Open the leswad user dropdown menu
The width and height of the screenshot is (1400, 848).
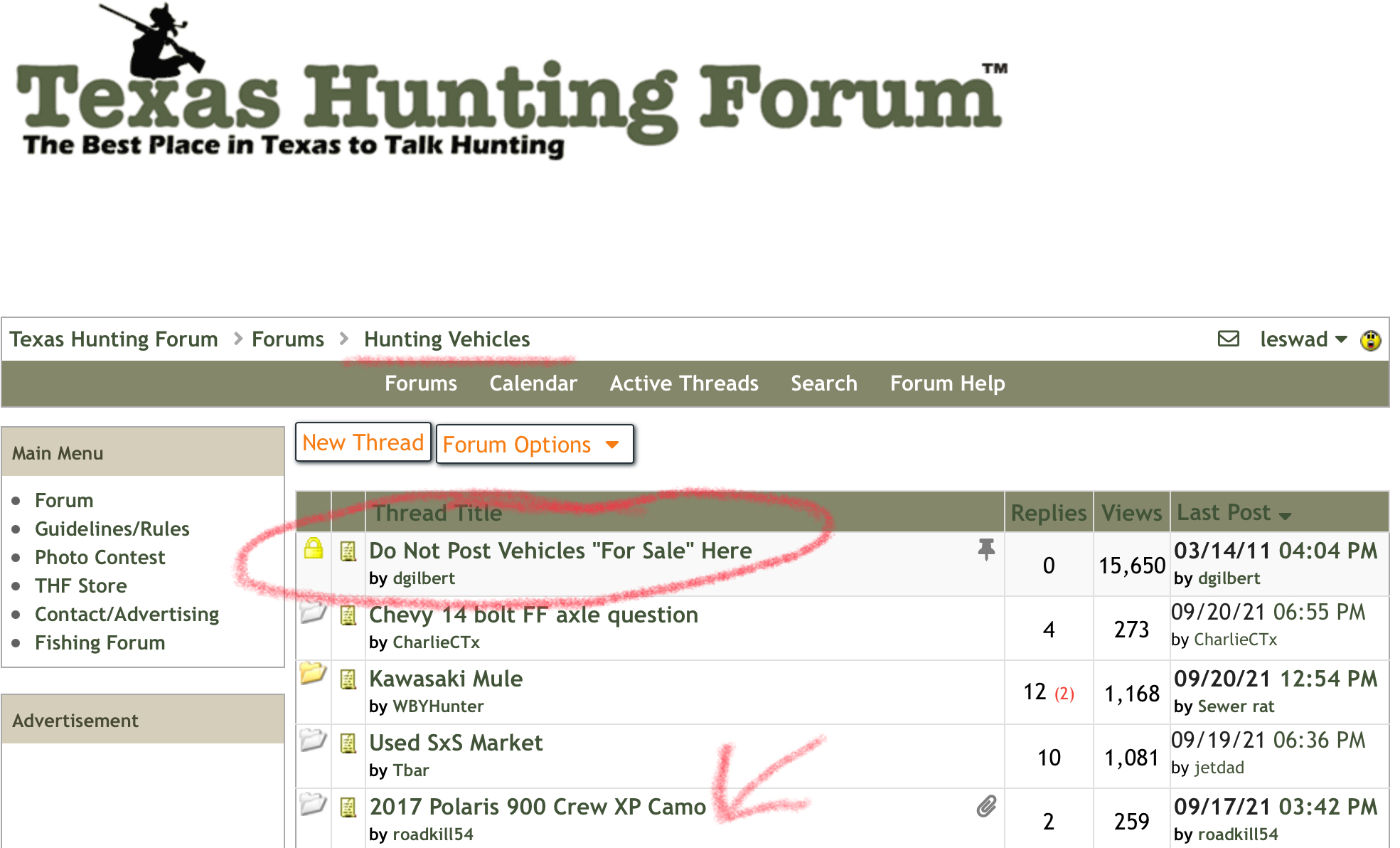(1303, 339)
